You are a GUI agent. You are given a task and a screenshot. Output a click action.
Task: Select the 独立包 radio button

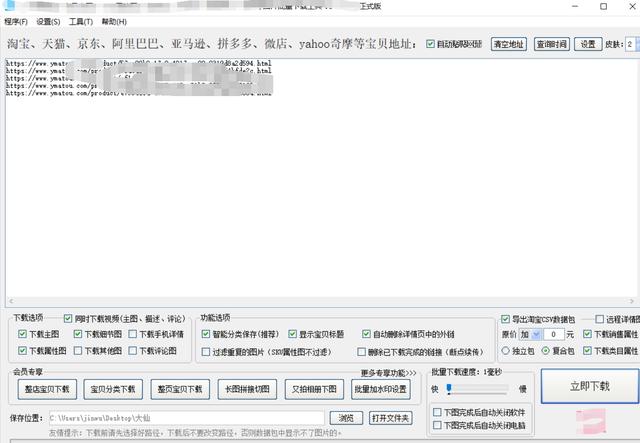pos(506,350)
